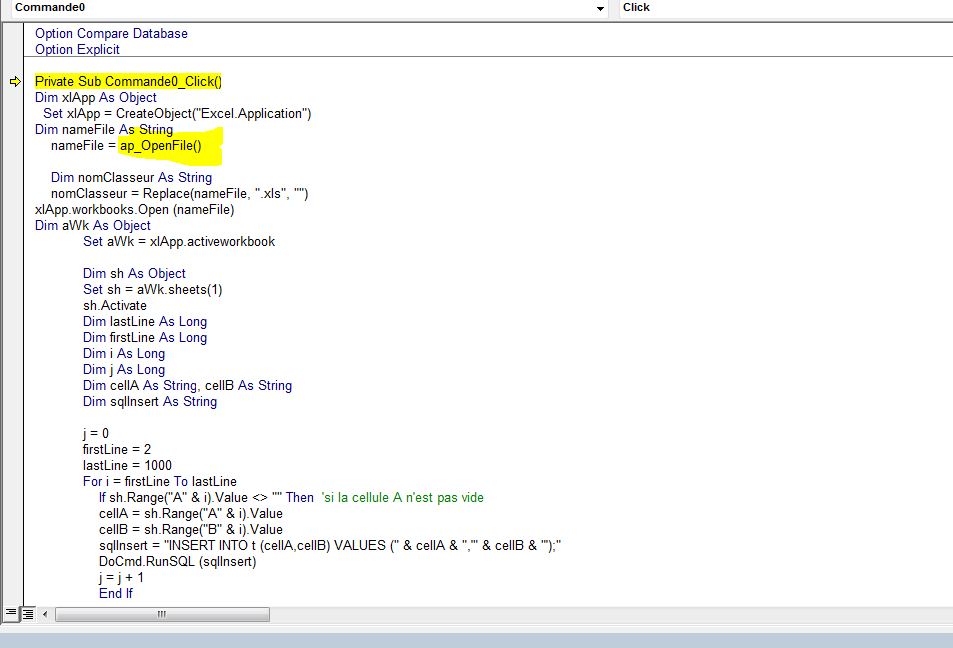Viewport: 953px width, 648px height.
Task: Click the horizontal scrollbar left arrow
Action: pos(45,614)
